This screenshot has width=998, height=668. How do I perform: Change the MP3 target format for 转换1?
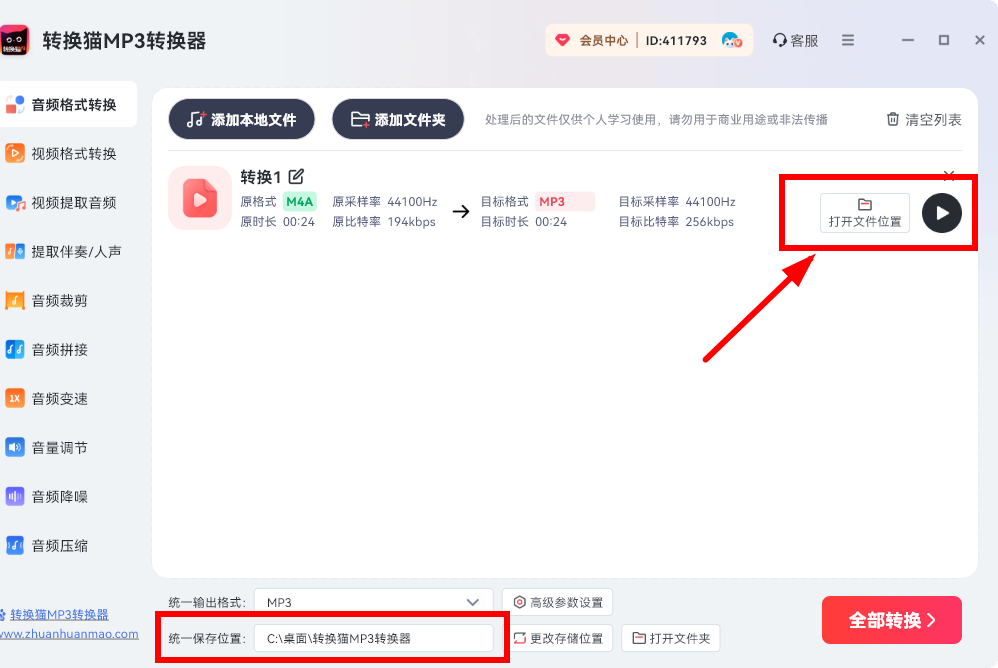(x=565, y=202)
